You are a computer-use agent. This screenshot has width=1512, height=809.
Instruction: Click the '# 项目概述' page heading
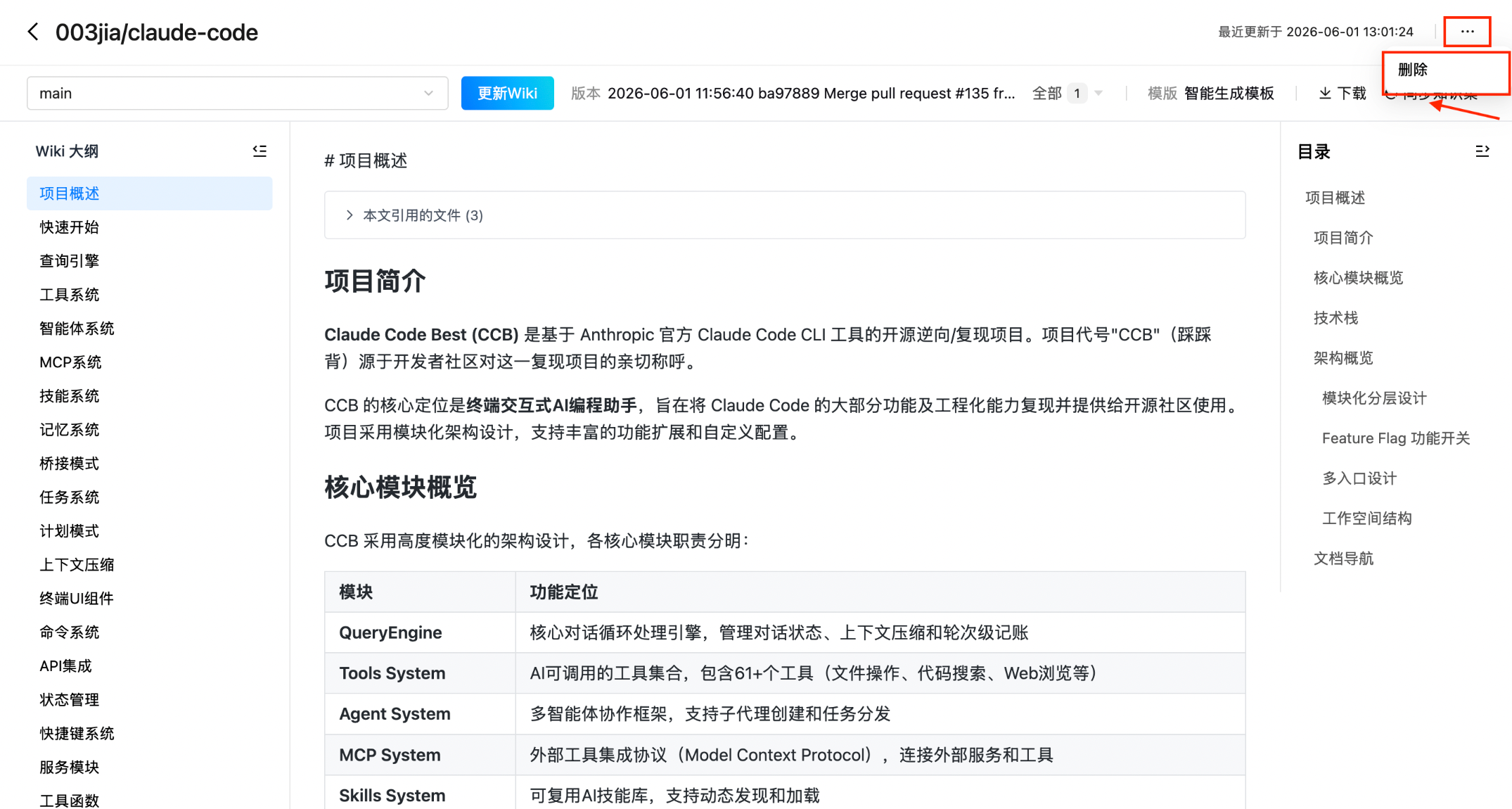click(366, 161)
